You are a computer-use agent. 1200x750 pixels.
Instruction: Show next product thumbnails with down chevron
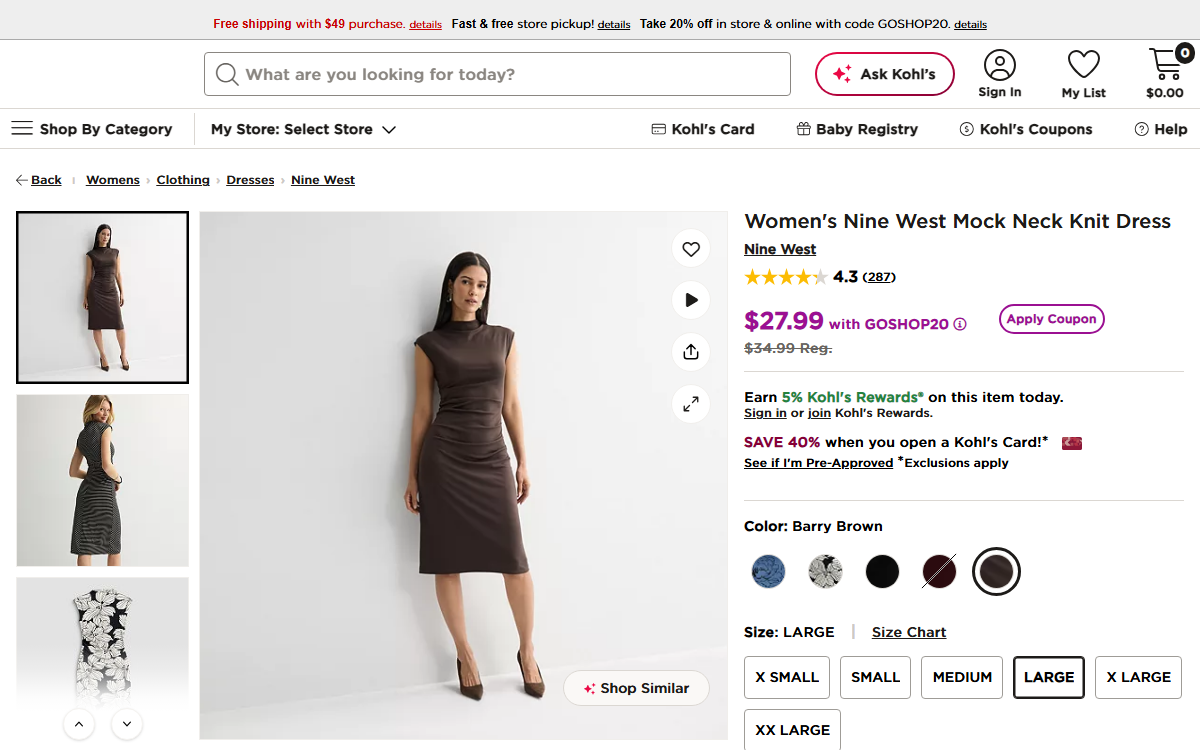click(x=127, y=724)
